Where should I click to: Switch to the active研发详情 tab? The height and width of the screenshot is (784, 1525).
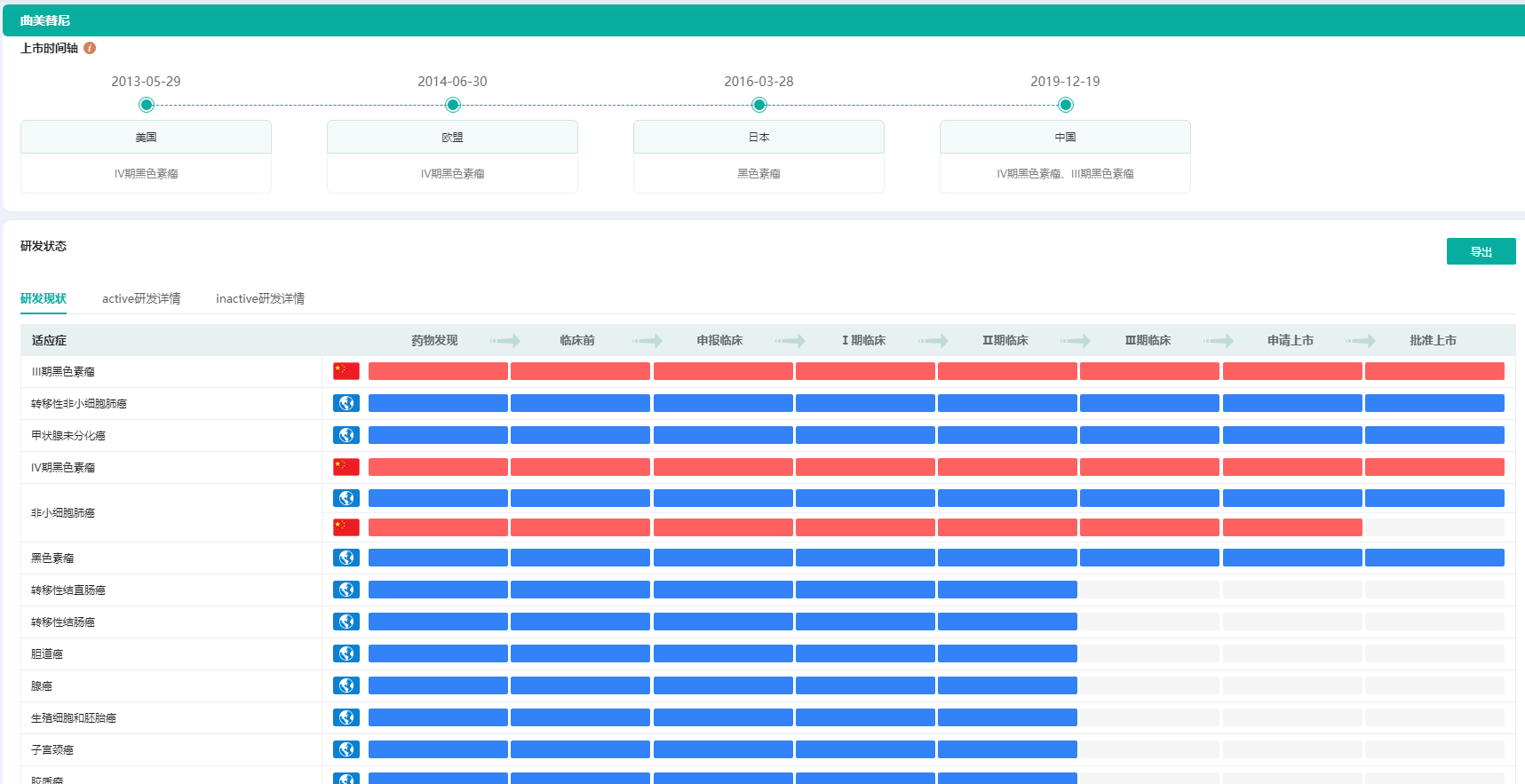pos(141,298)
